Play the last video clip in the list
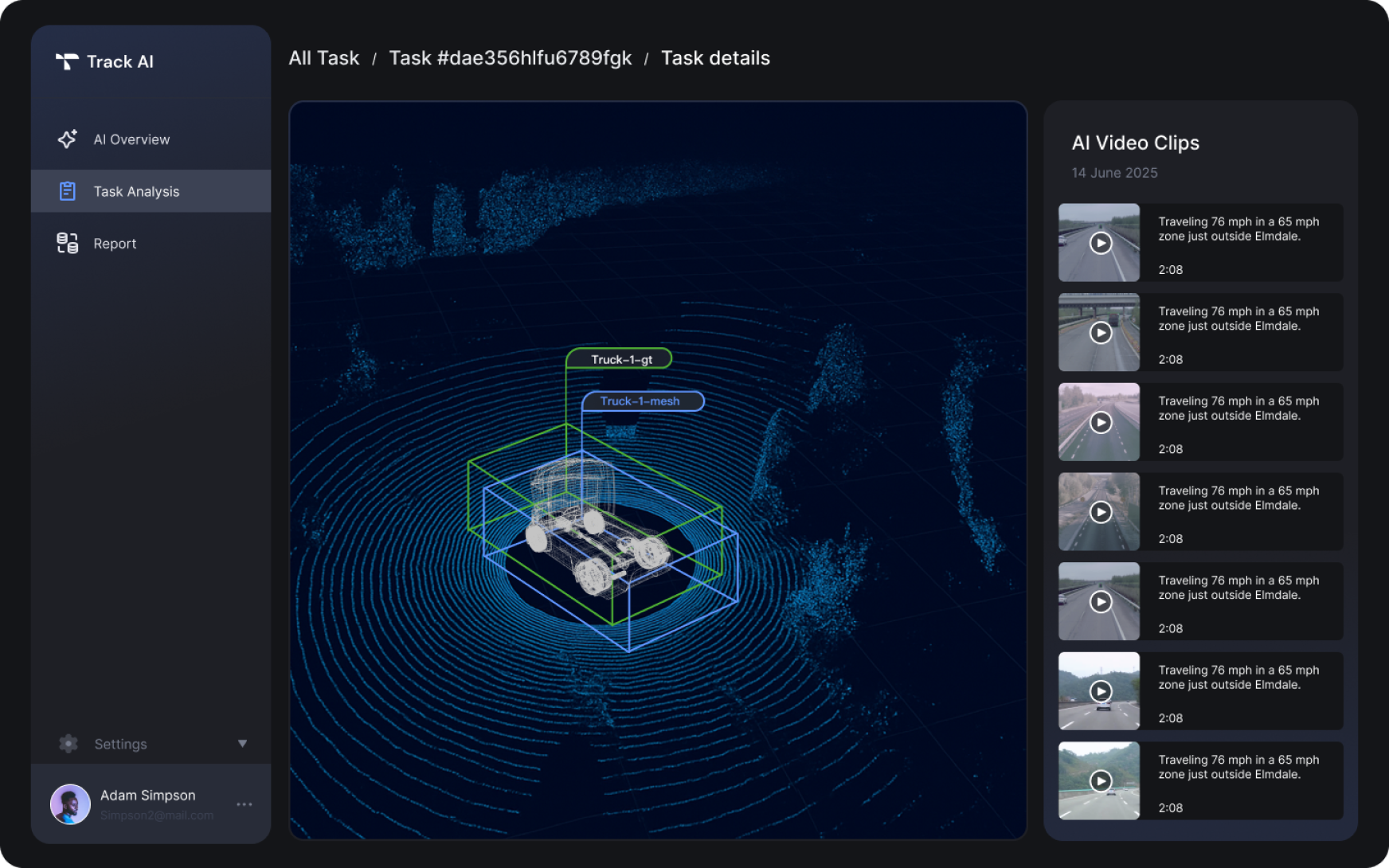Viewport: 1389px width, 868px height. point(1101,781)
